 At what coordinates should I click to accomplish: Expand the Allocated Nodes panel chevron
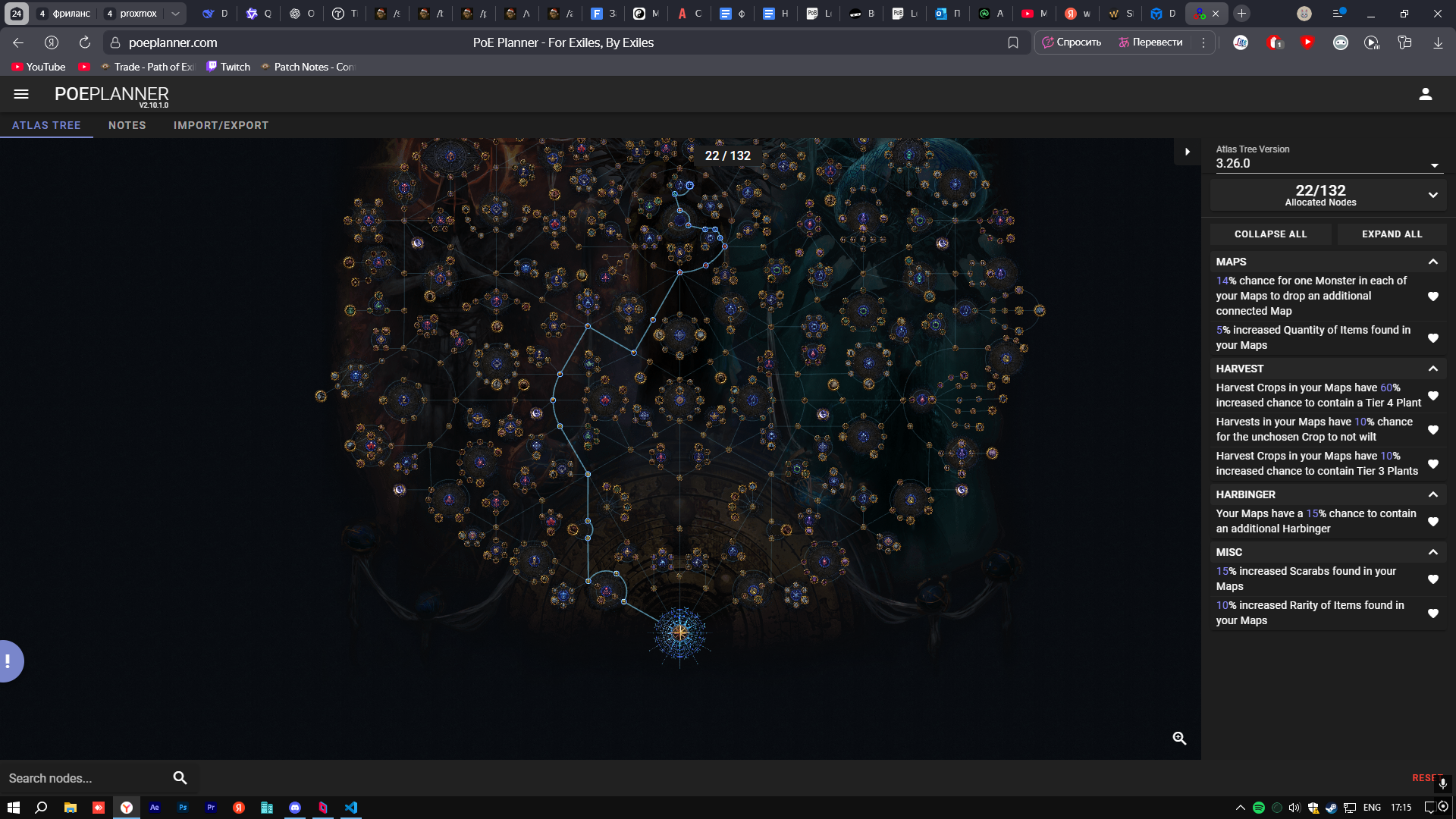click(x=1432, y=195)
